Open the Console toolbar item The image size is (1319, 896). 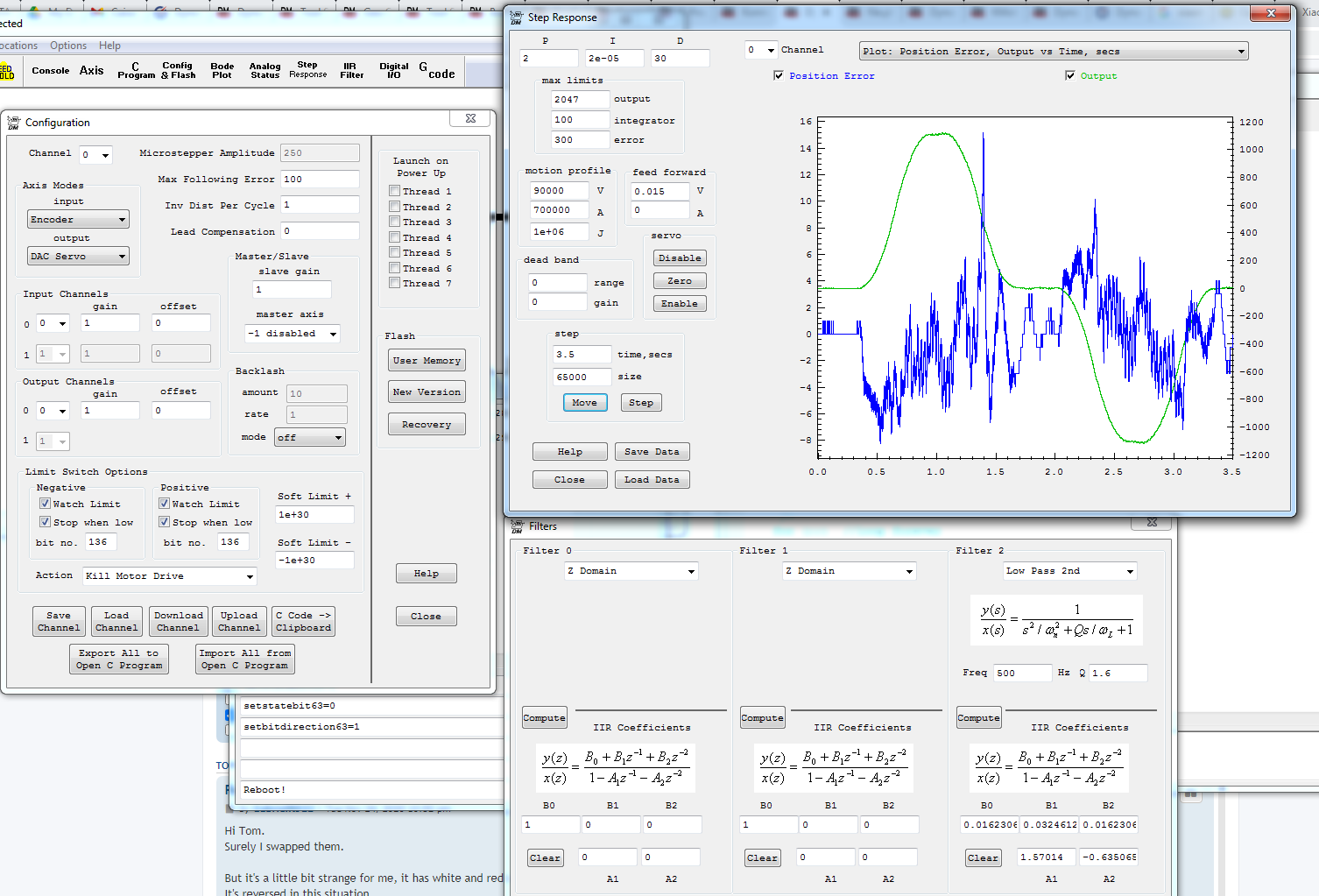[x=51, y=71]
